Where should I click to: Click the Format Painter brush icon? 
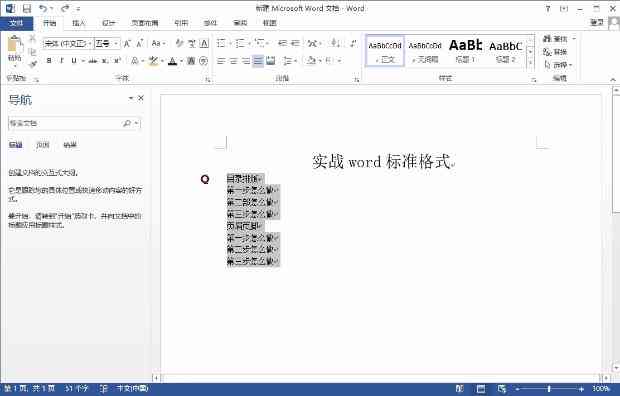coord(32,63)
